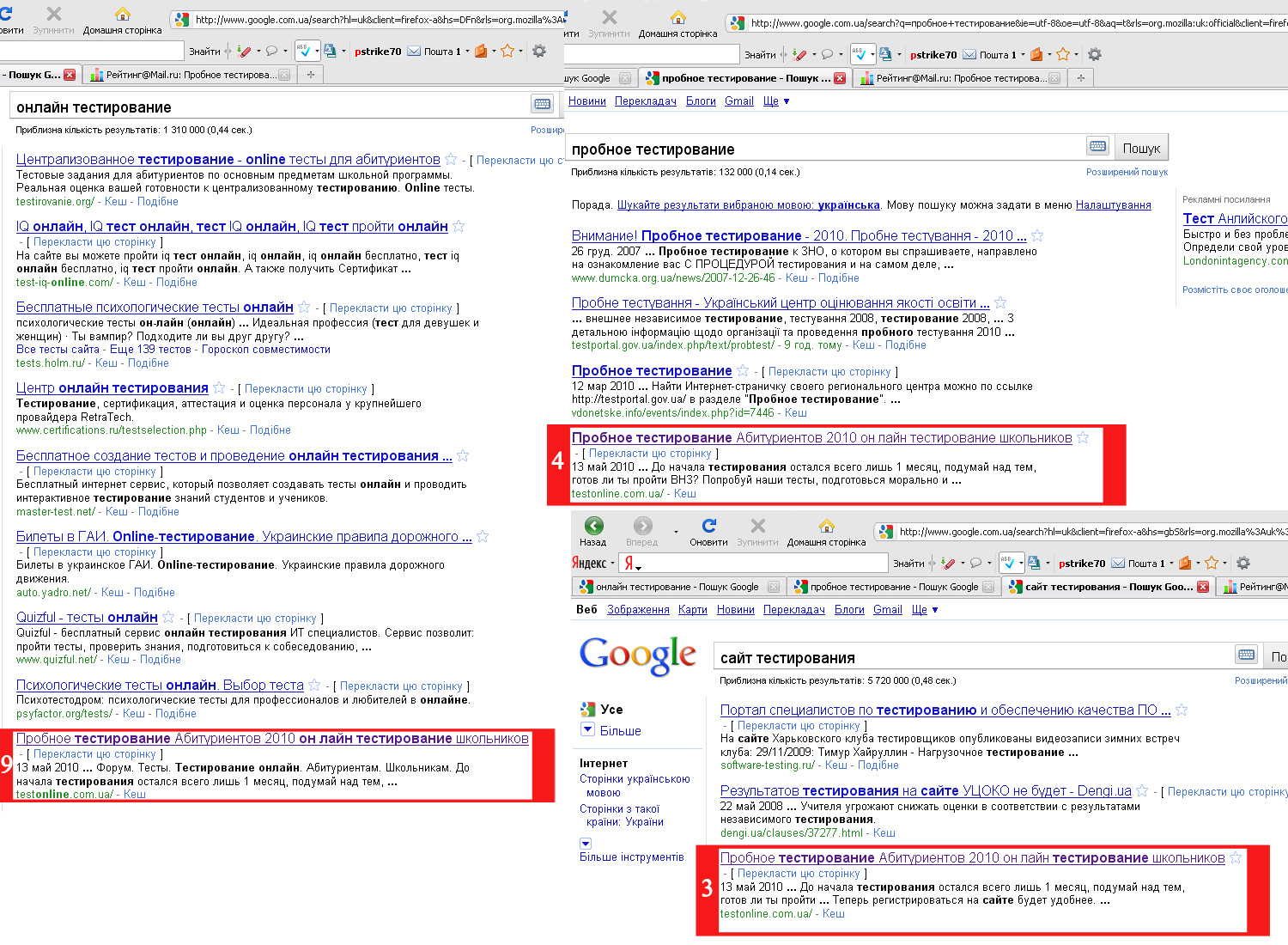The width and height of the screenshot is (1288, 945).
Task: Open 'Билеты в ГАИ. Online-тестирование' result link
Action: point(244,537)
